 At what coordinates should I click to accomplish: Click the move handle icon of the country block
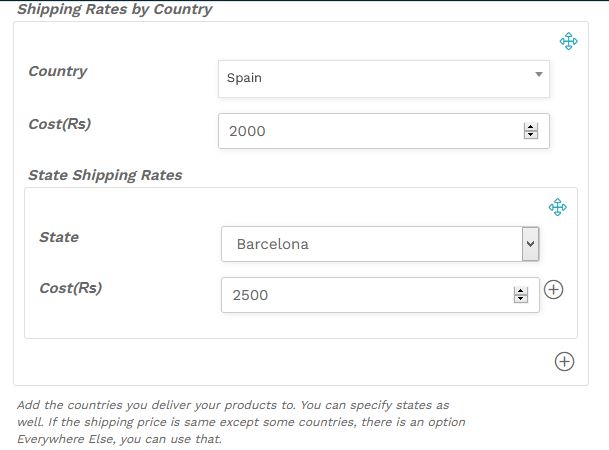568,41
